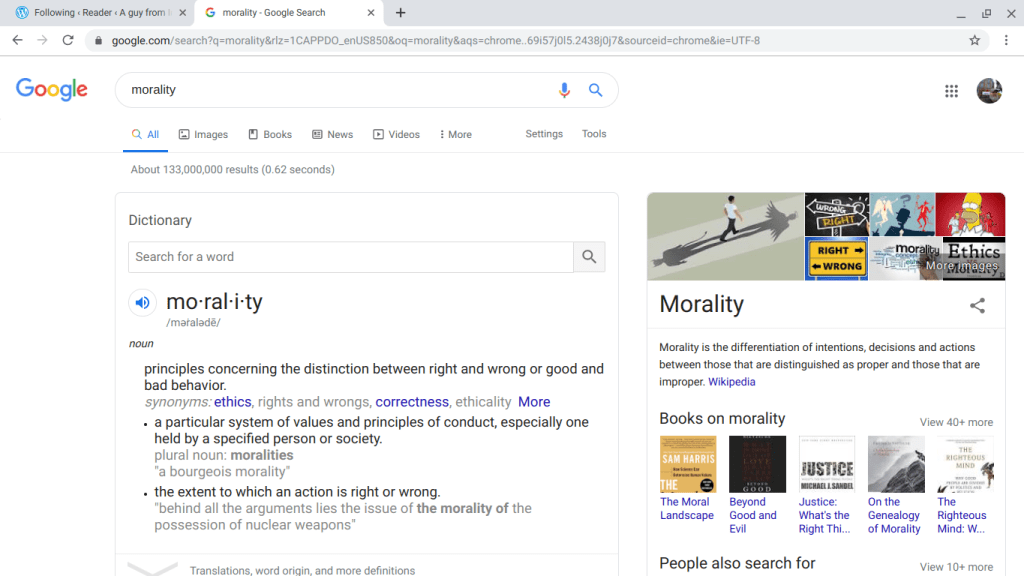Click the 'Search for a word' field
The width and height of the screenshot is (1024, 576).
(x=350, y=257)
